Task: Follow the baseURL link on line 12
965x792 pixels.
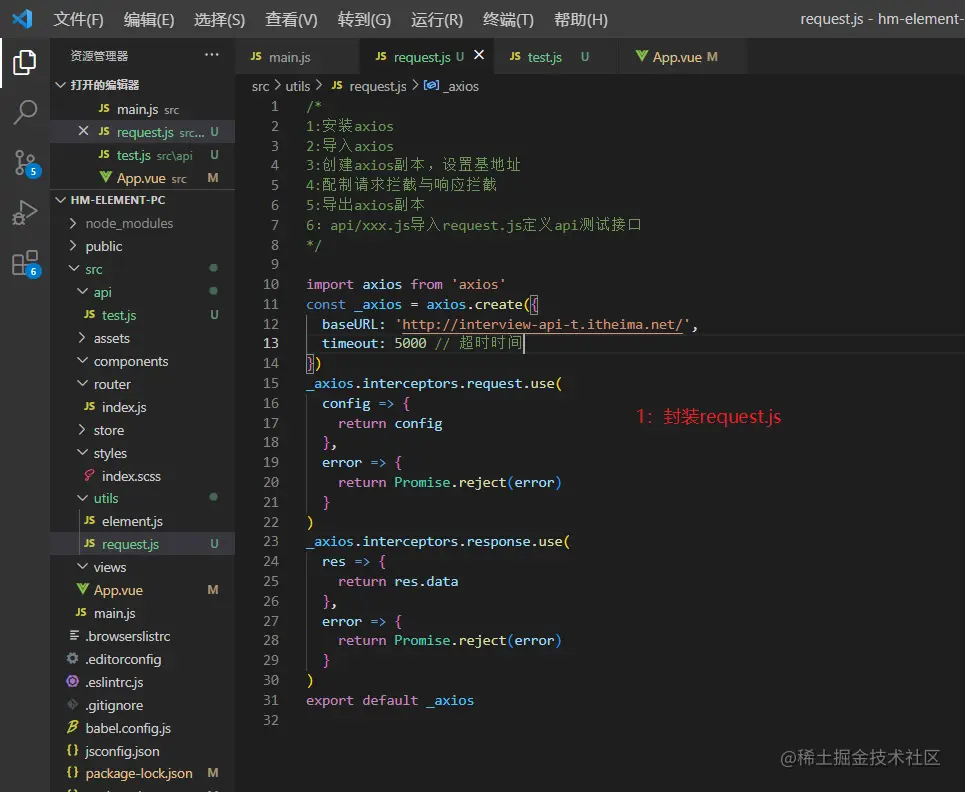Action: click(542, 324)
